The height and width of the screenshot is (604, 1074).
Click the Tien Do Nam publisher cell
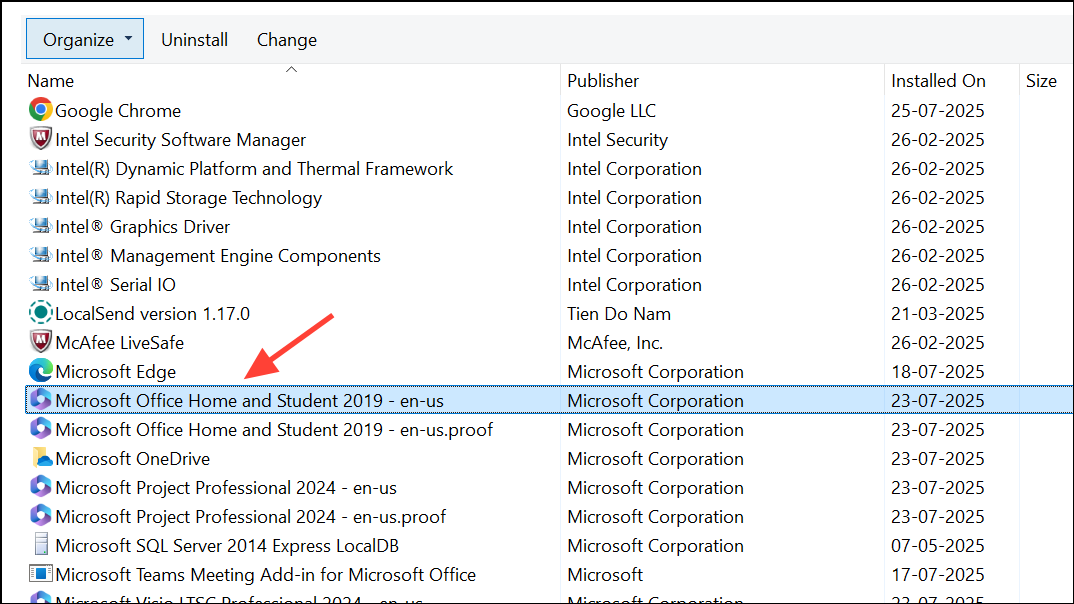pos(619,314)
